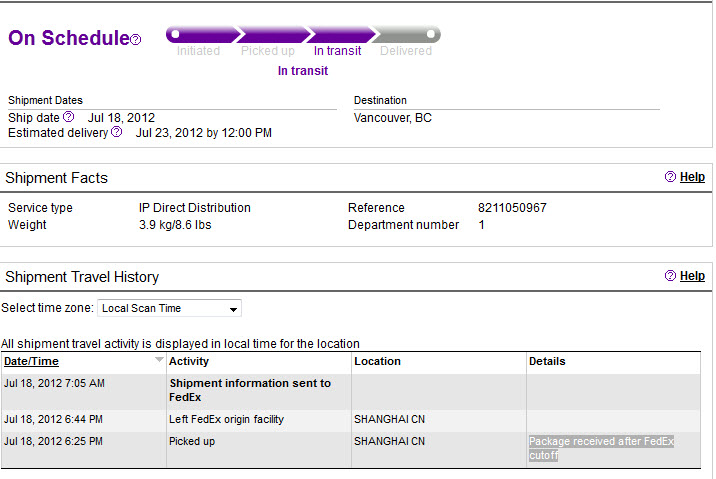Click Estimated delivery question mark icon
716x479 pixels.
click(x=117, y=132)
